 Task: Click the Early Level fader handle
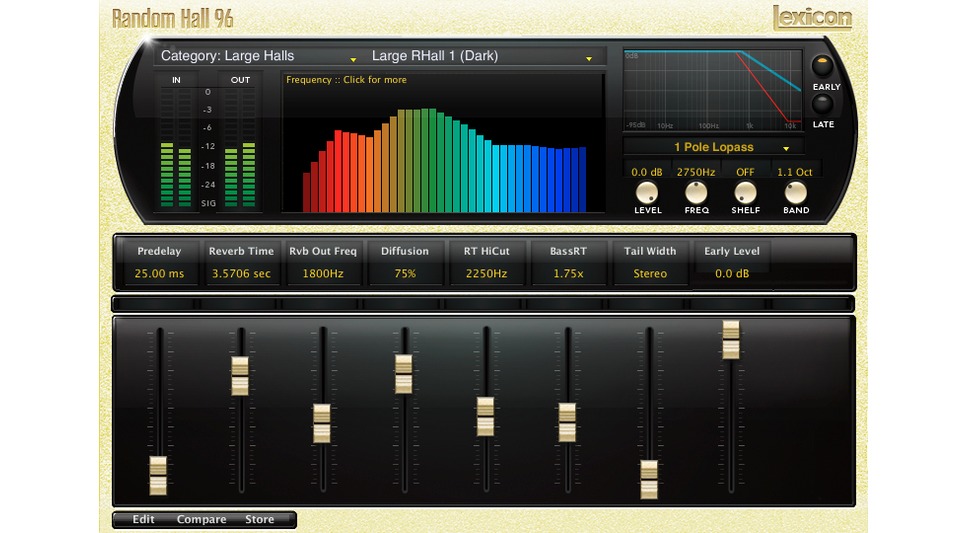731,340
